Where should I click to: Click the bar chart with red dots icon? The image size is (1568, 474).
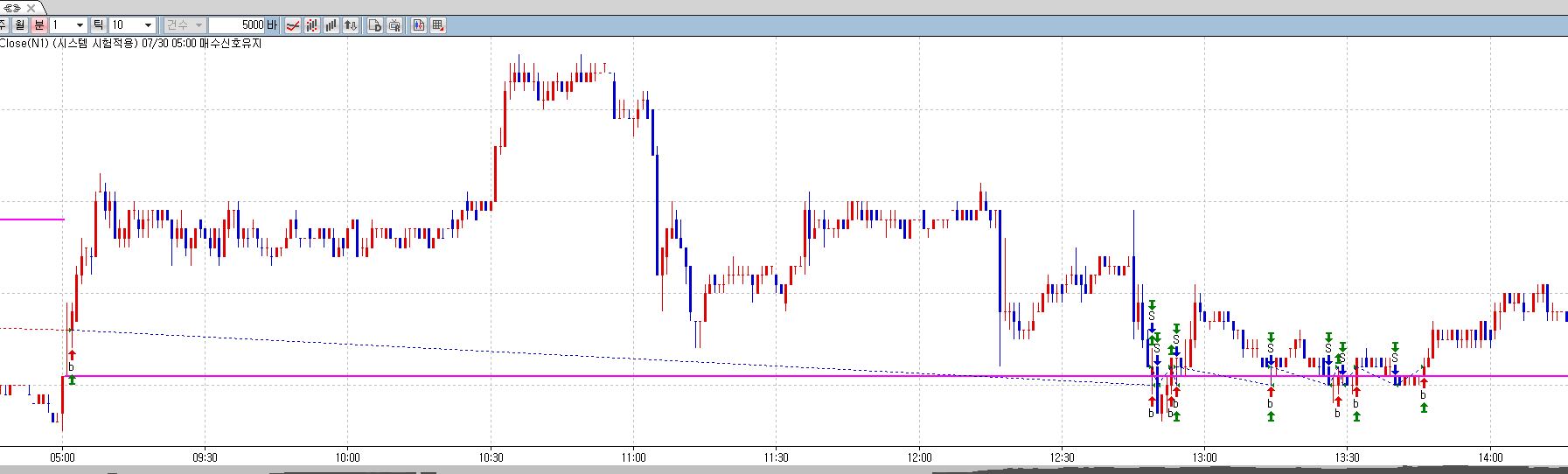point(312,25)
